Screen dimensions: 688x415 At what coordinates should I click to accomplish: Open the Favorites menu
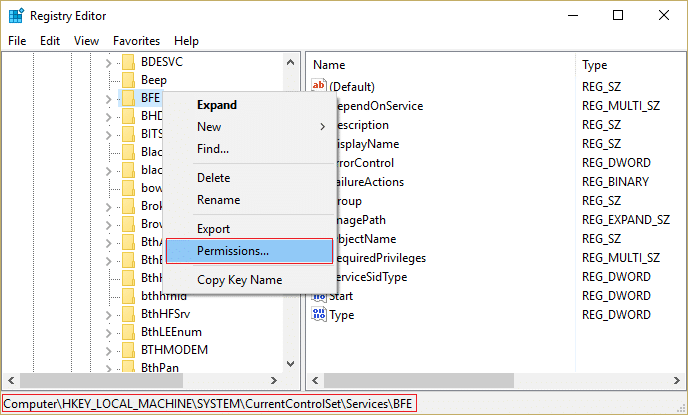(x=136, y=41)
